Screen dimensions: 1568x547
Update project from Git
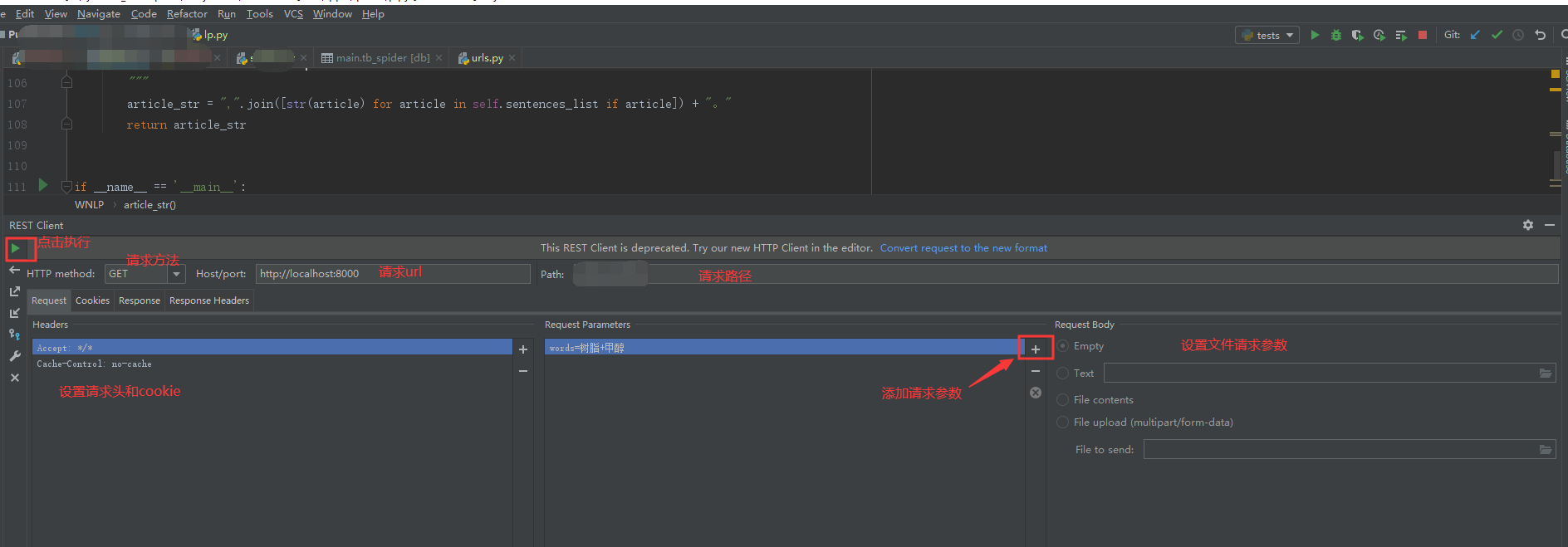click(x=1475, y=35)
